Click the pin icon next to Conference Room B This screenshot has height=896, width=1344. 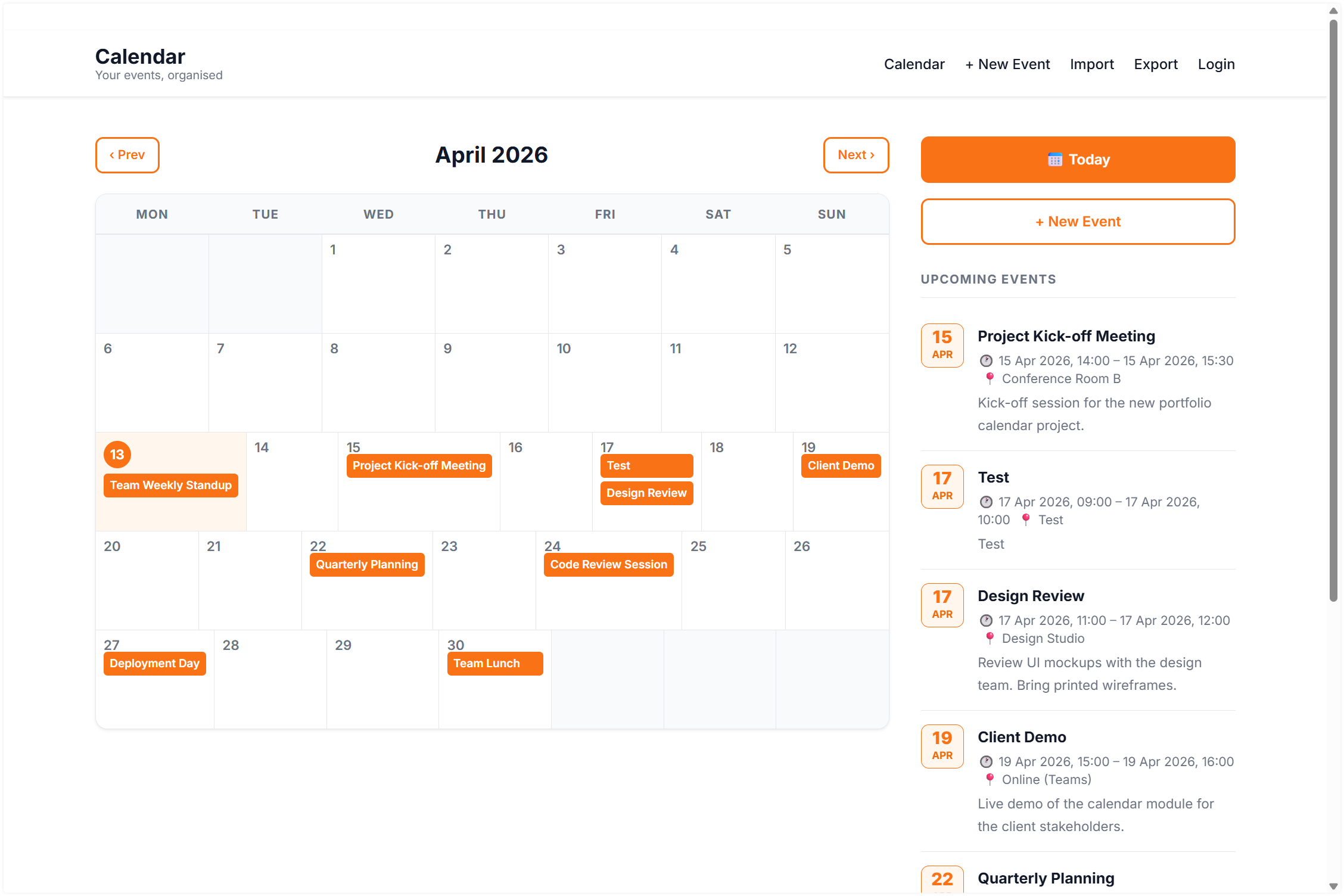(990, 378)
